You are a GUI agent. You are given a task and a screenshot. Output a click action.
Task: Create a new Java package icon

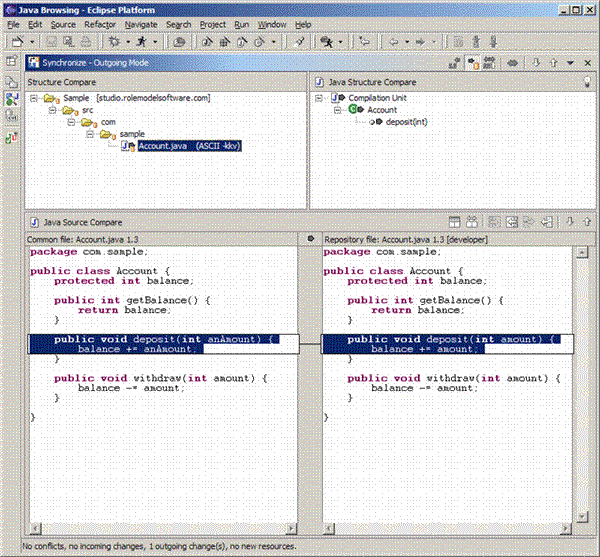[225, 42]
